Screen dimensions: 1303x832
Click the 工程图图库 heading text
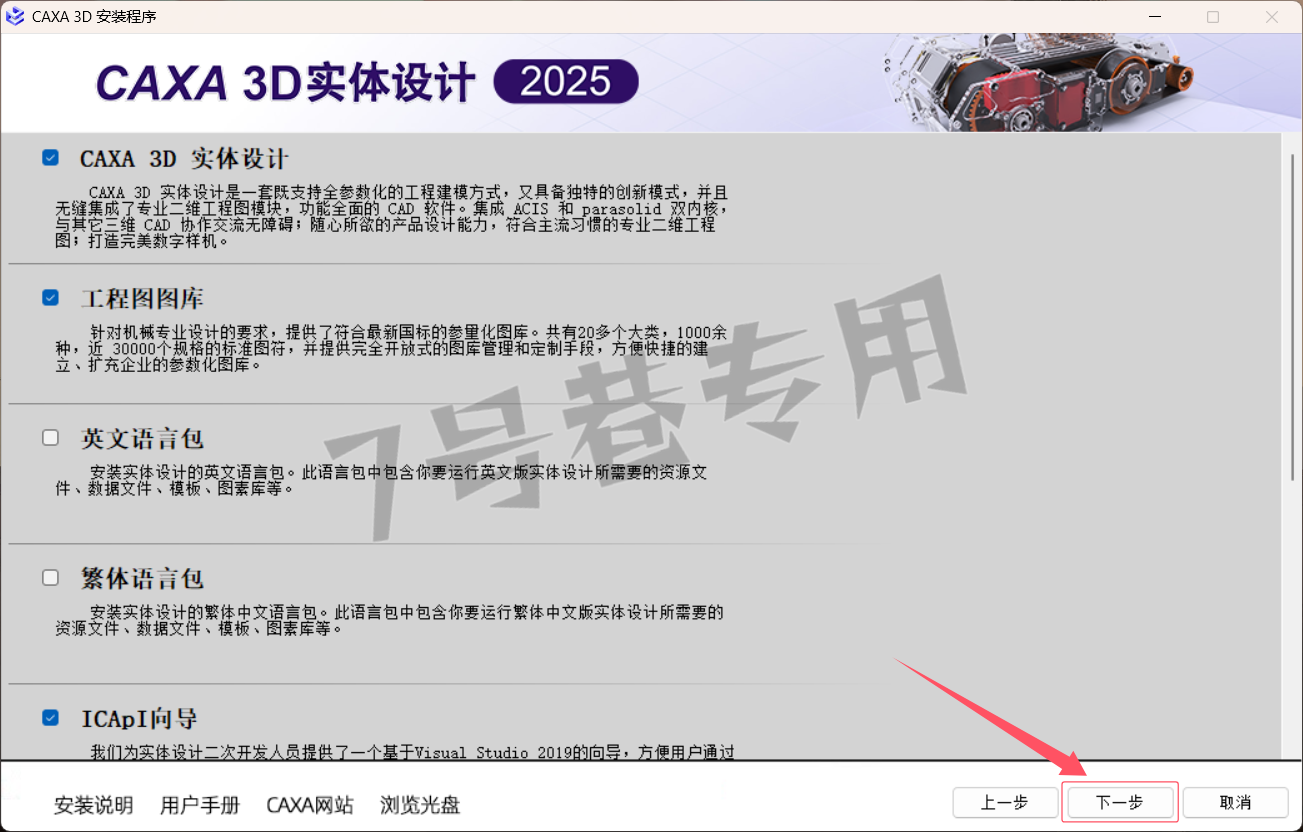pos(142,299)
